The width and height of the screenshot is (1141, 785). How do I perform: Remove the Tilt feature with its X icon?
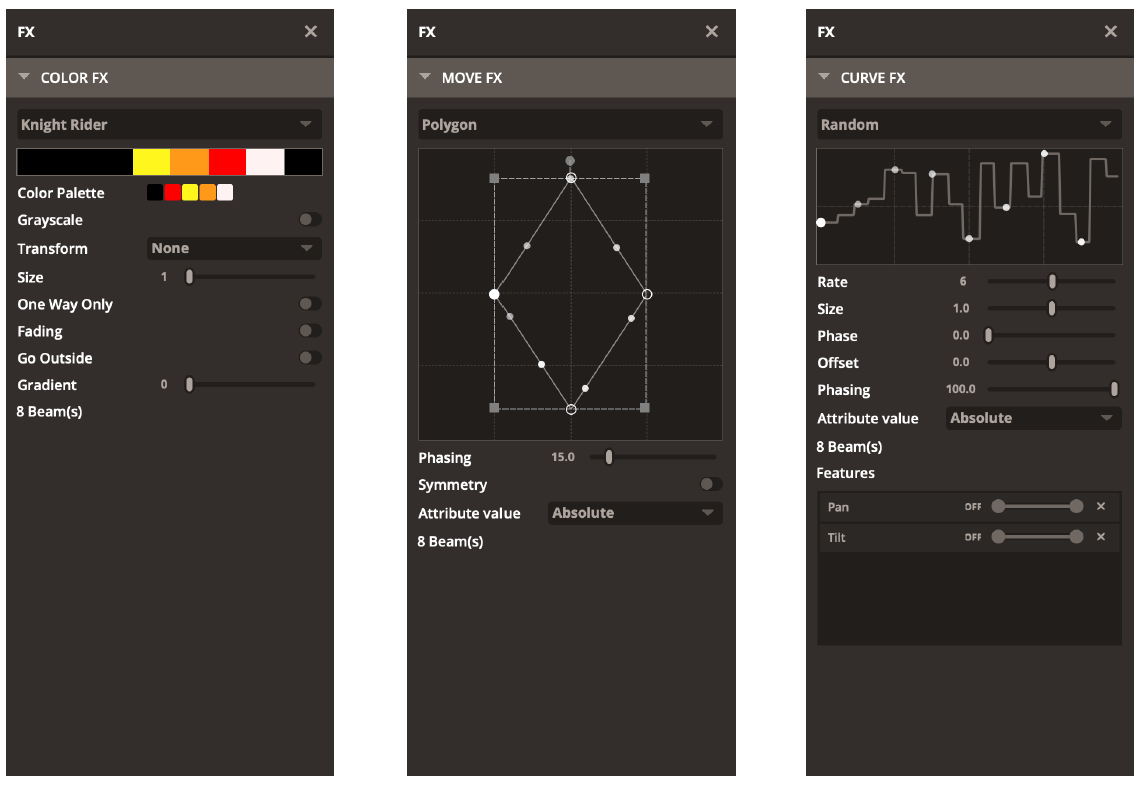(x=1101, y=537)
